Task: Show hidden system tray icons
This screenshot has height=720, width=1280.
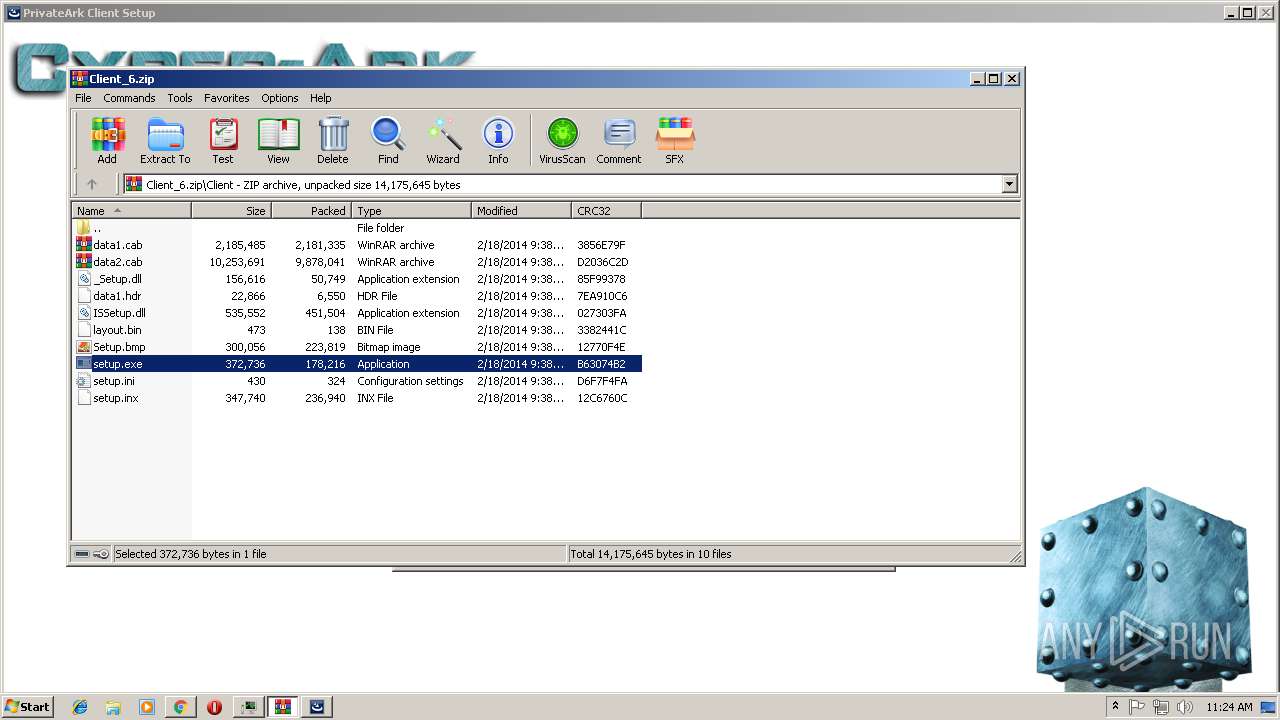Action: tap(1116, 706)
